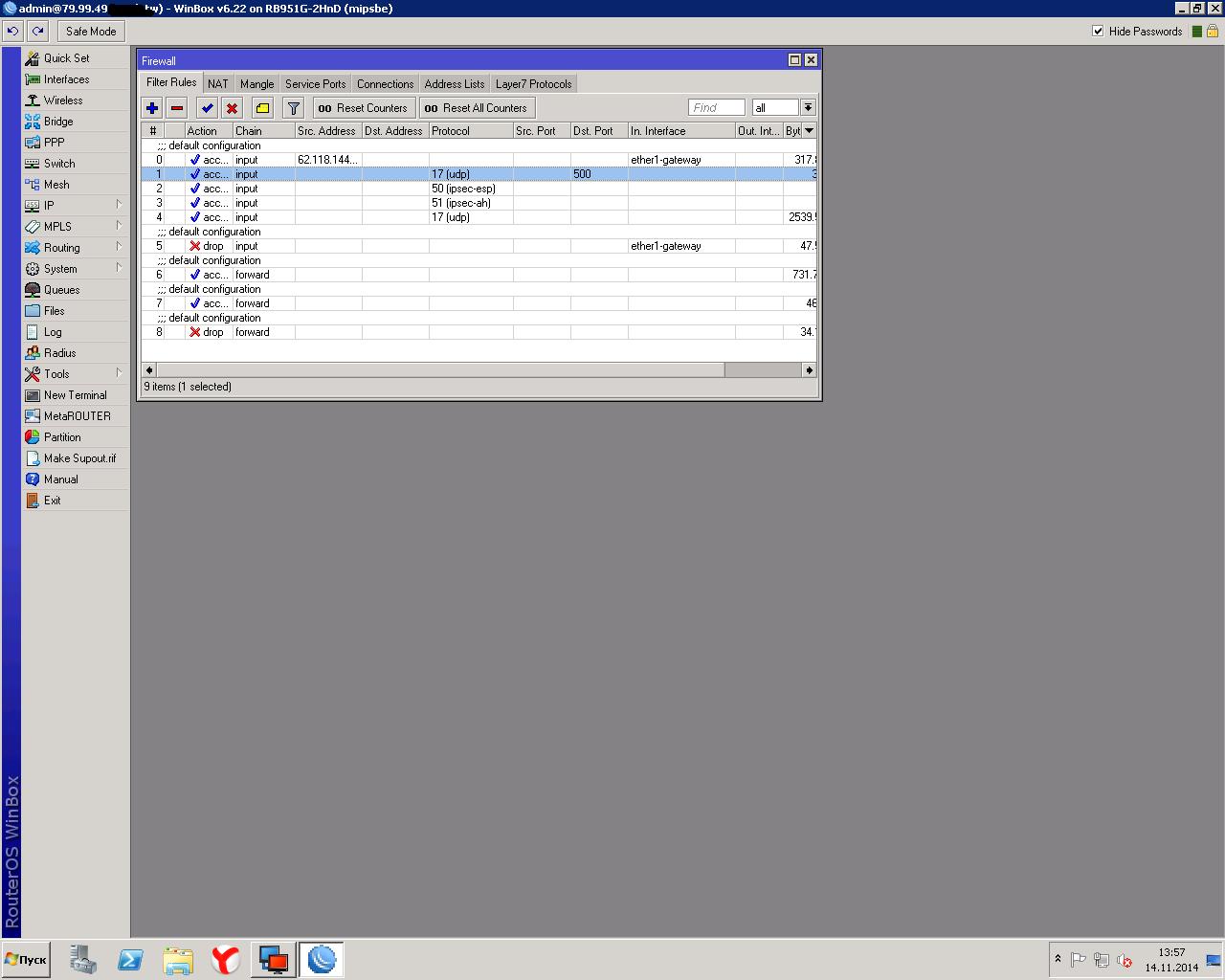Open file explorer folder in taskbar
This screenshot has width=1225, height=980.
[178, 959]
